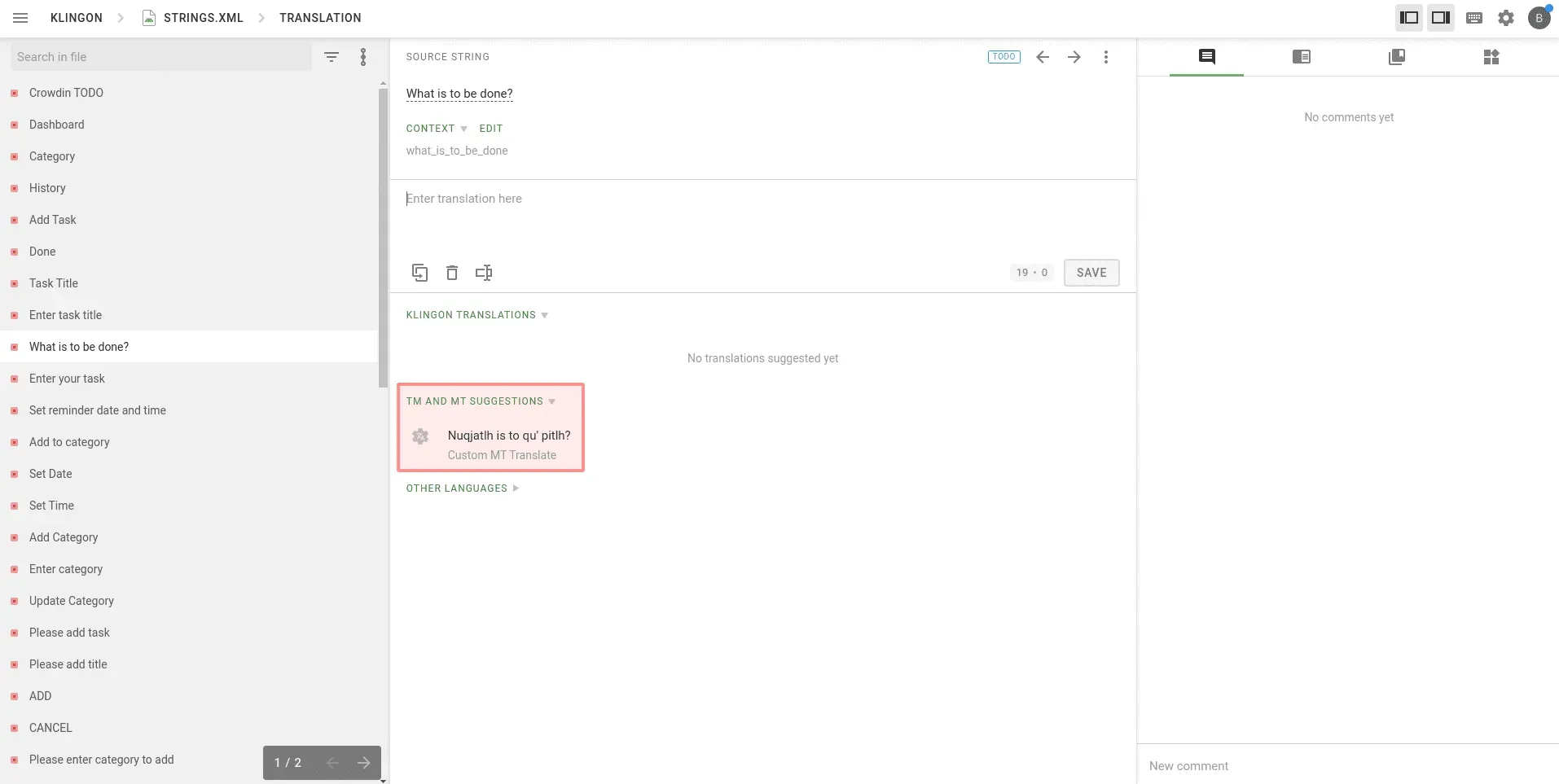Click the SAVE translation button
Screen dimensions: 1559x784
[1091, 272]
